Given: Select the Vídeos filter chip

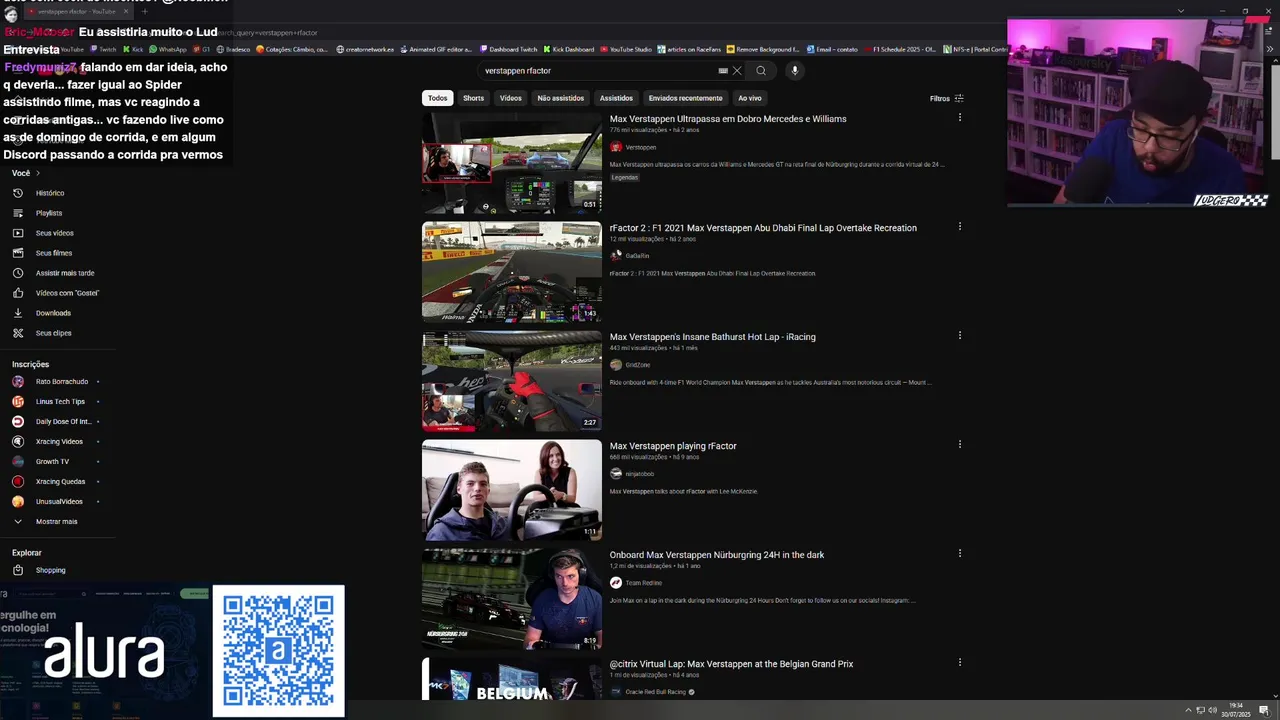Looking at the screenshot, I should (x=511, y=98).
